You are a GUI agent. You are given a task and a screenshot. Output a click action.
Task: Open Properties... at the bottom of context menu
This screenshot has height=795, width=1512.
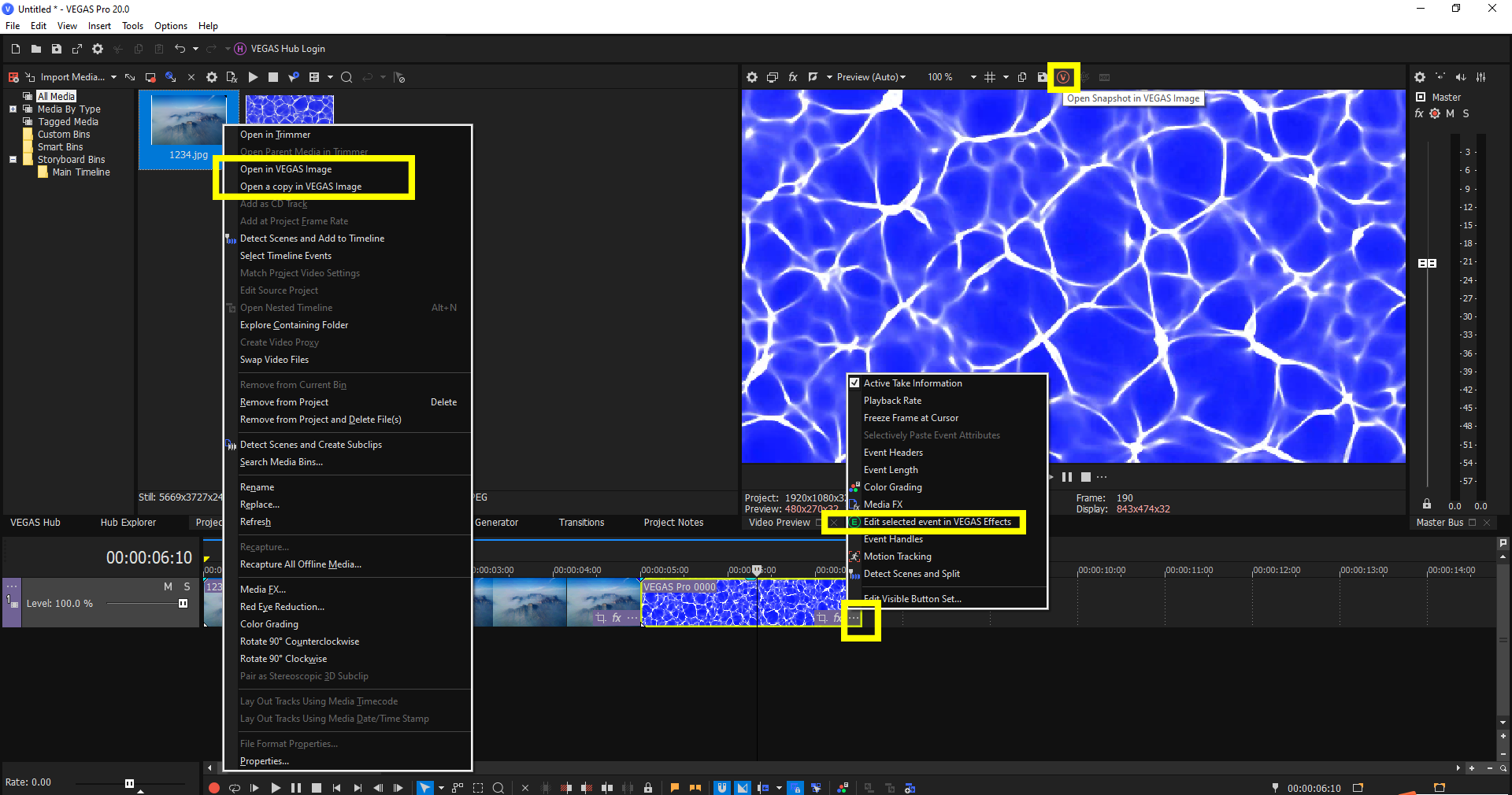pos(265,761)
